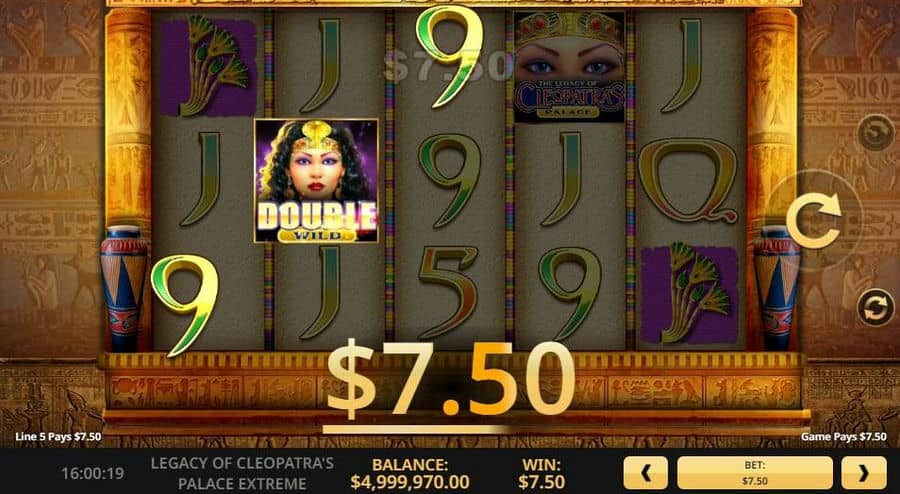Click the lotus fan symbol on fifth reel
Image resolution: width=900 pixels, height=494 pixels.
click(x=689, y=295)
